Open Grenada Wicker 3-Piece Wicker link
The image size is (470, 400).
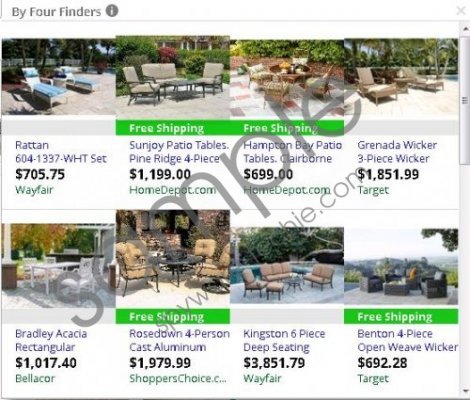click(397, 152)
